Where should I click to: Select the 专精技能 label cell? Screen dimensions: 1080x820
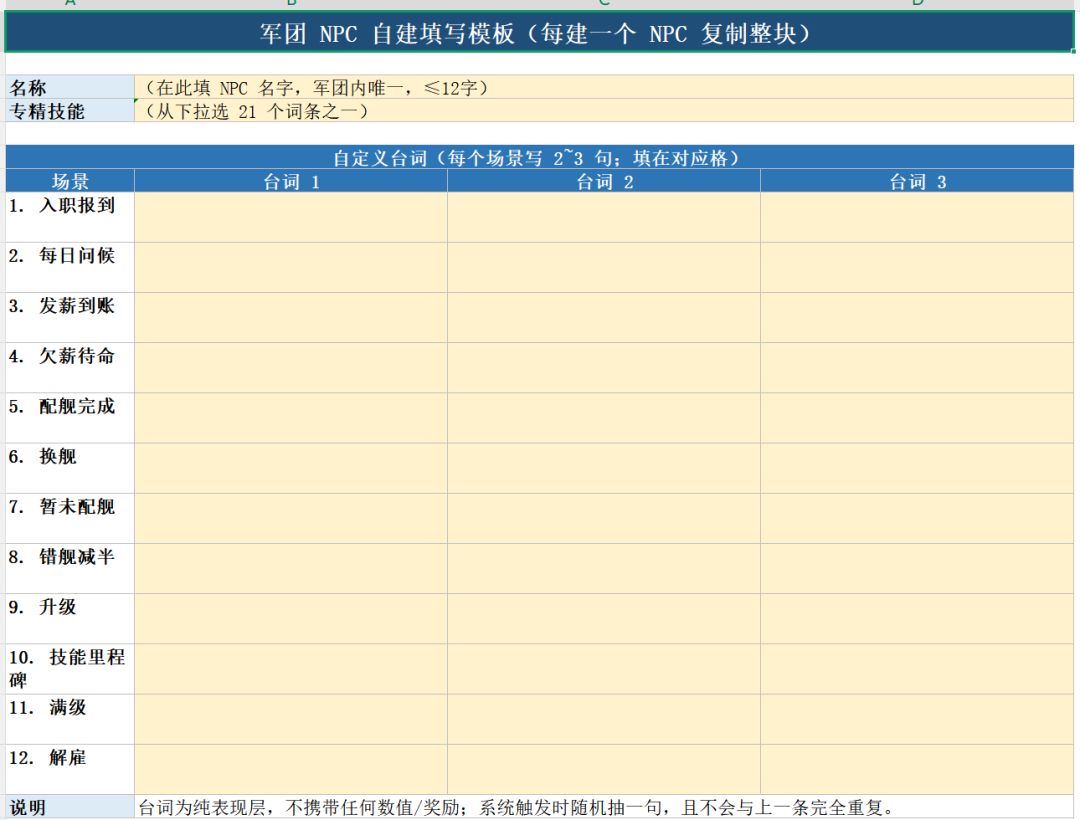[70, 111]
